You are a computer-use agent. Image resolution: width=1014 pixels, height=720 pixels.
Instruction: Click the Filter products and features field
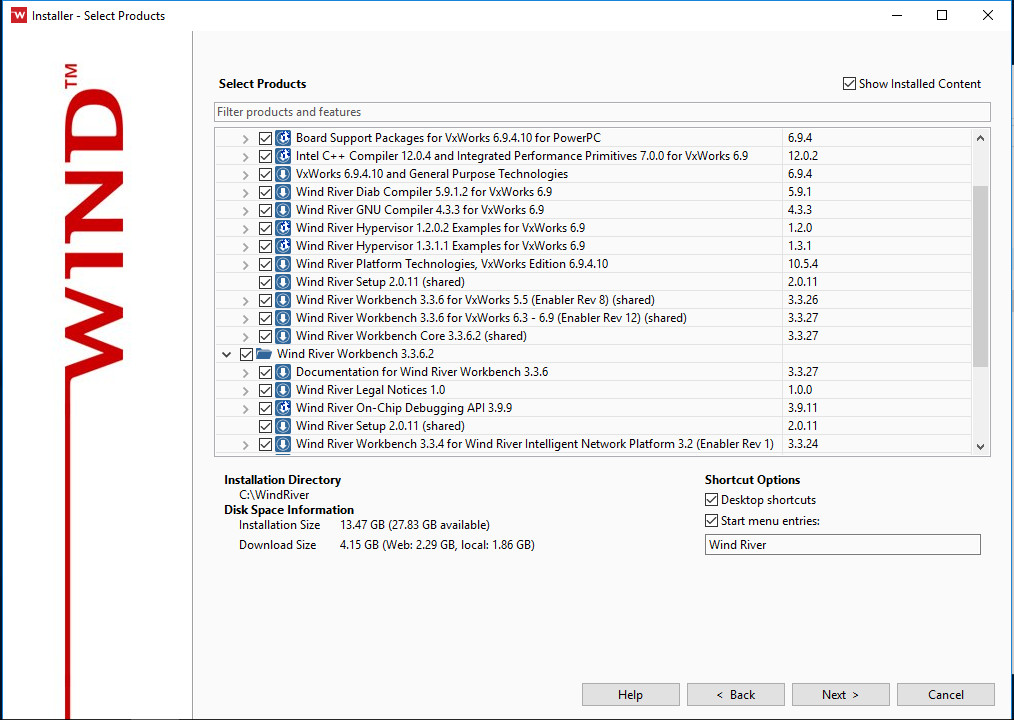(602, 112)
